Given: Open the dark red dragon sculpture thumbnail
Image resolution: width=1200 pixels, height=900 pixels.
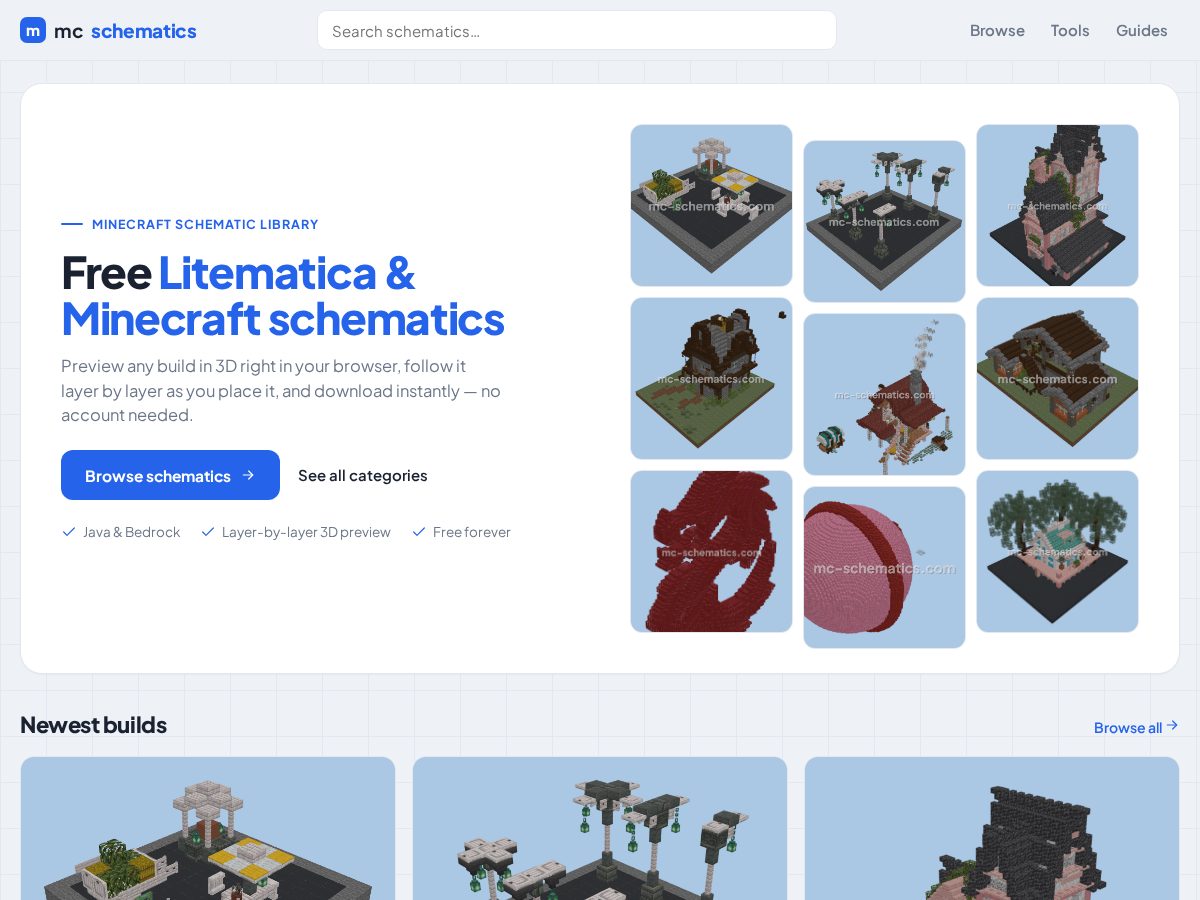Looking at the screenshot, I should [x=711, y=551].
